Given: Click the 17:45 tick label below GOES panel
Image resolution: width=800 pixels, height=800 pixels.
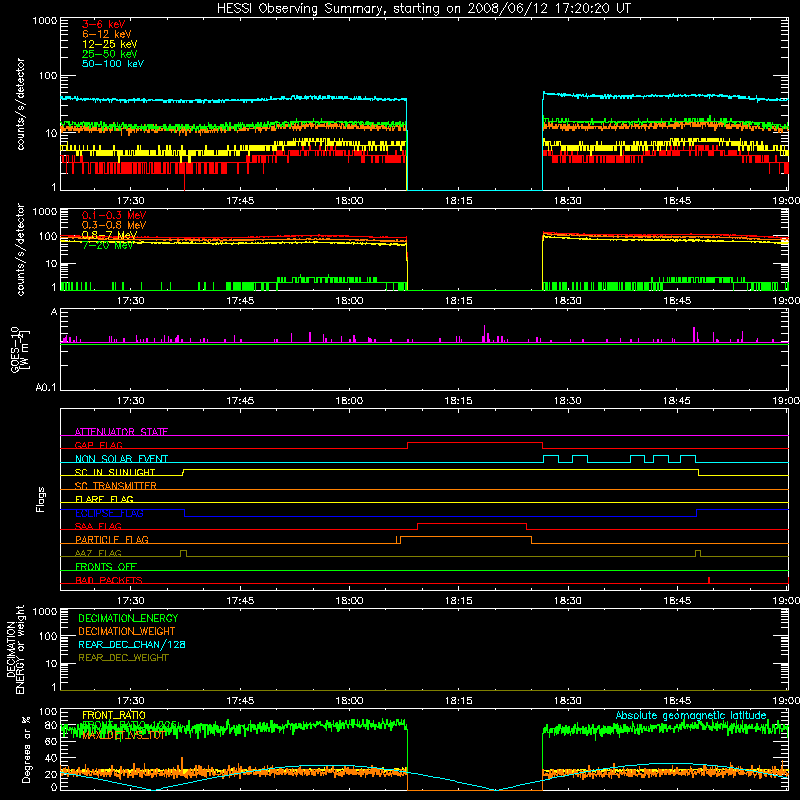Looking at the screenshot, I should 240,400.
